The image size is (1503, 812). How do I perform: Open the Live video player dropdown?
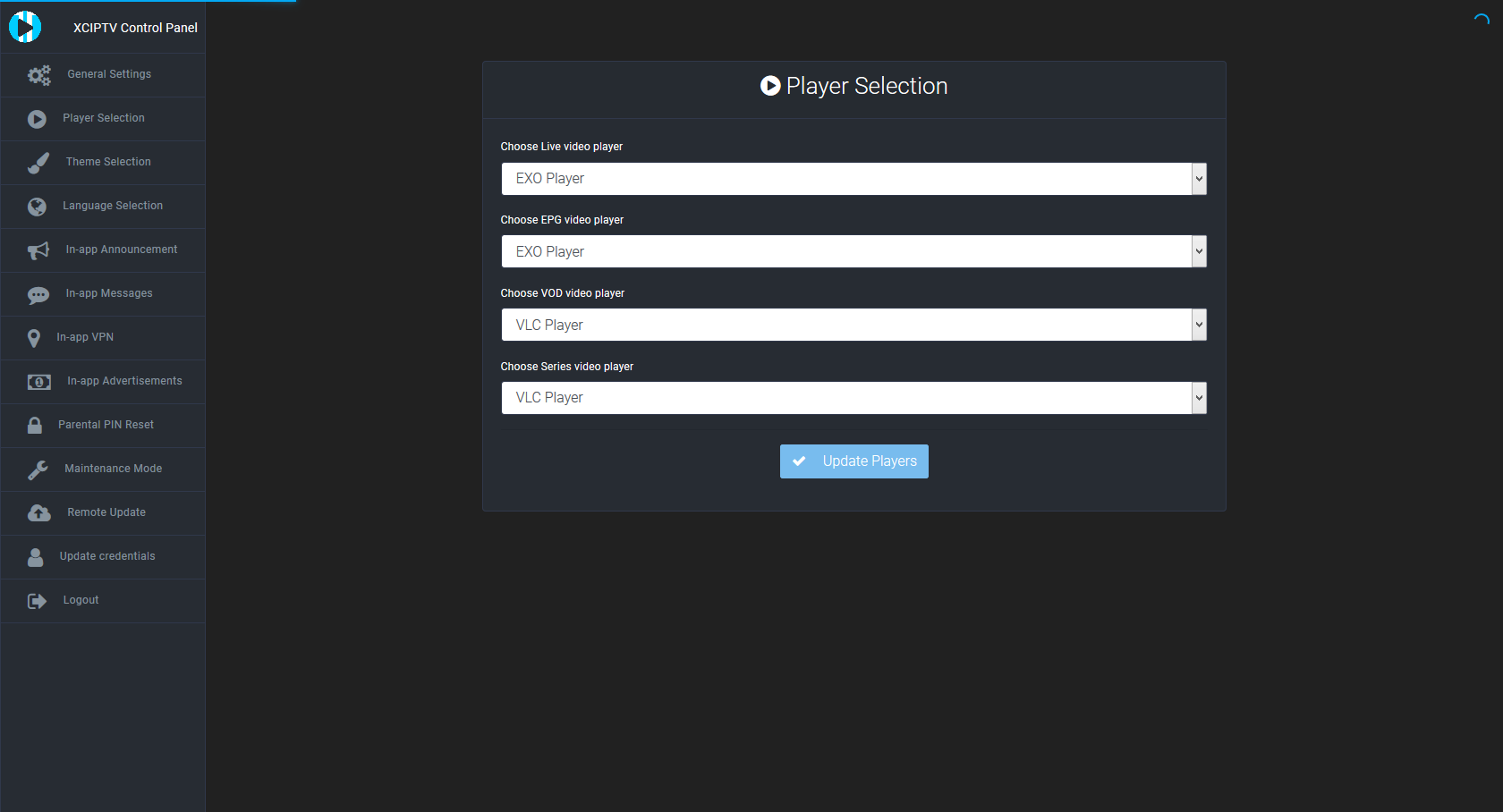click(853, 179)
